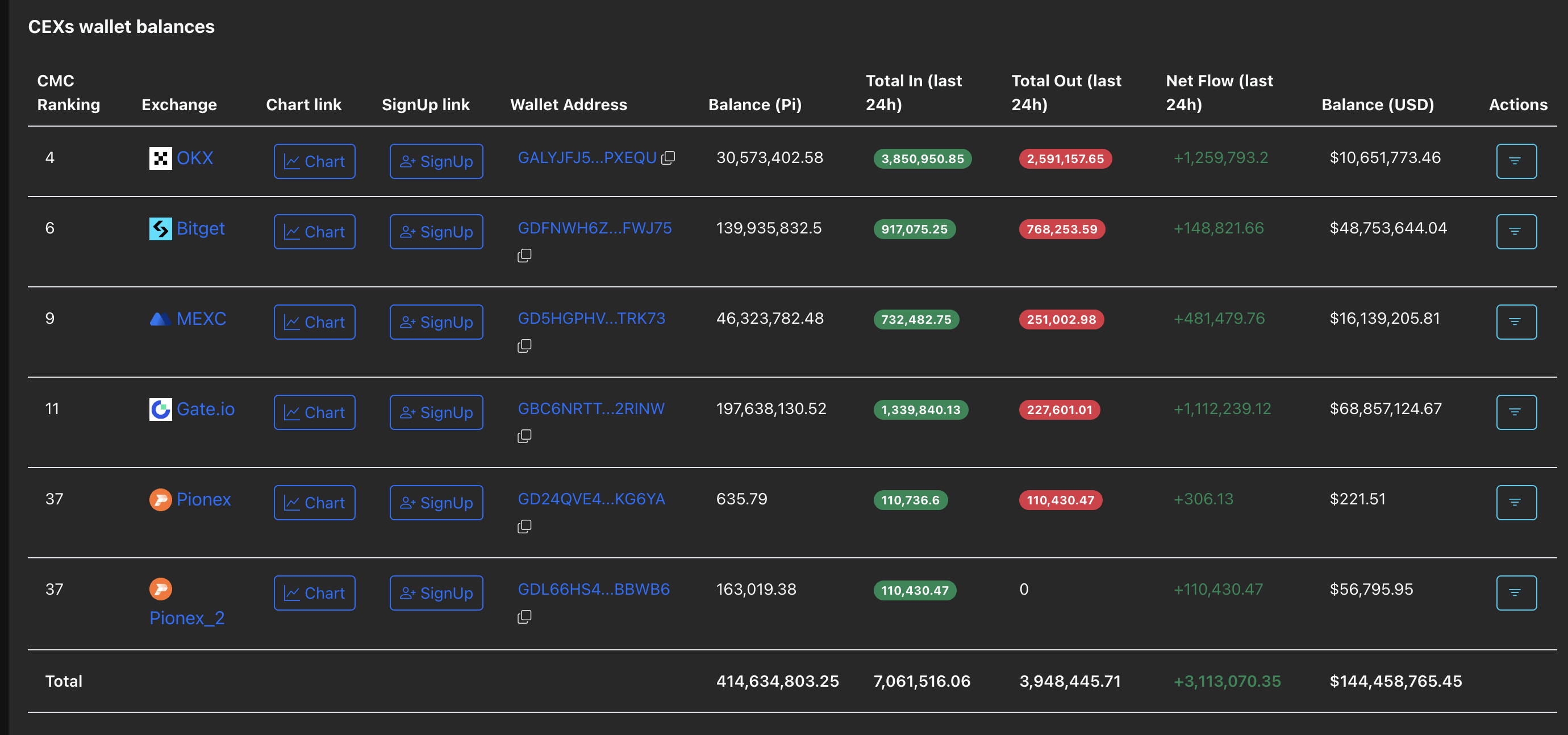This screenshot has height=735, width=1568.
Task: Copy MEXC wallet address icon
Action: tap(524, 345)
